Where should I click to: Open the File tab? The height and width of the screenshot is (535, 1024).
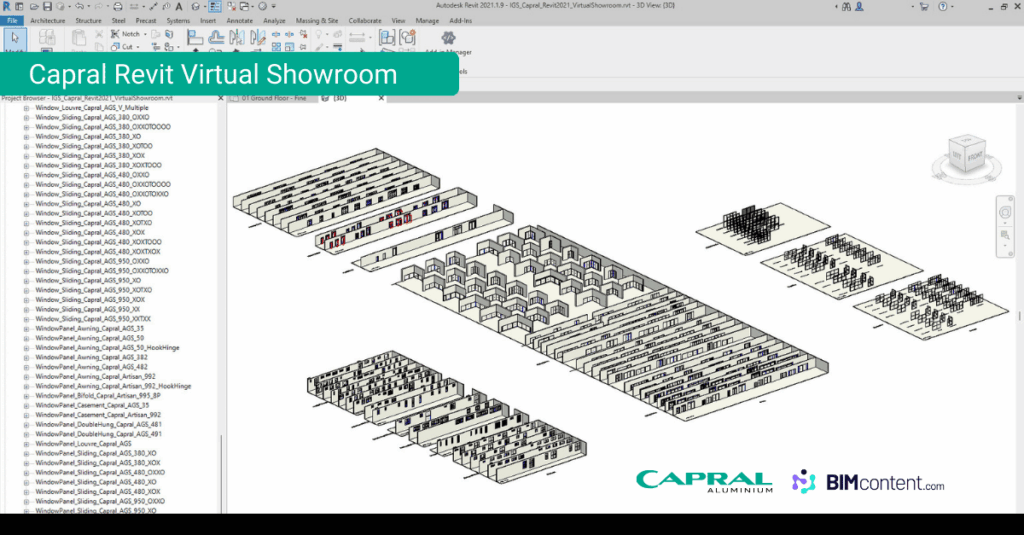pos(12,21)
